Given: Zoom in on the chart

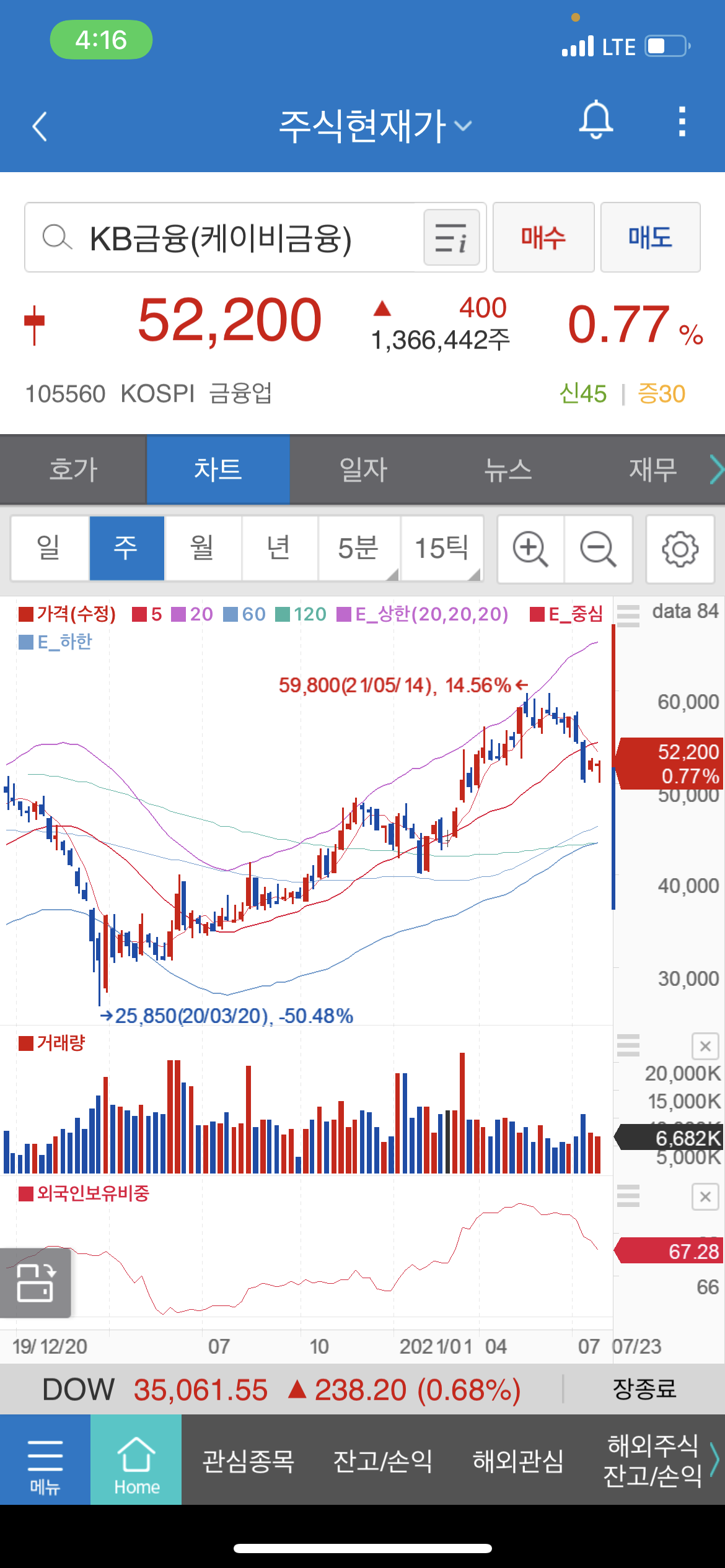Looking at the screenshot, I should pos(530,549).
